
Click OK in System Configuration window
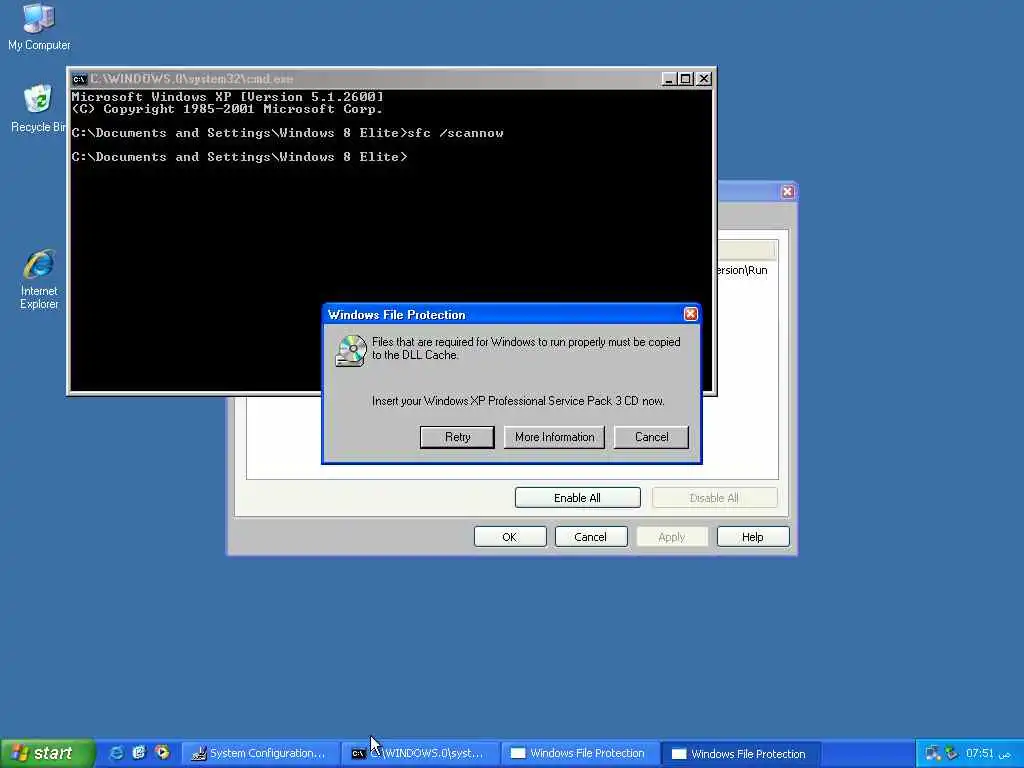coord(510,537)
